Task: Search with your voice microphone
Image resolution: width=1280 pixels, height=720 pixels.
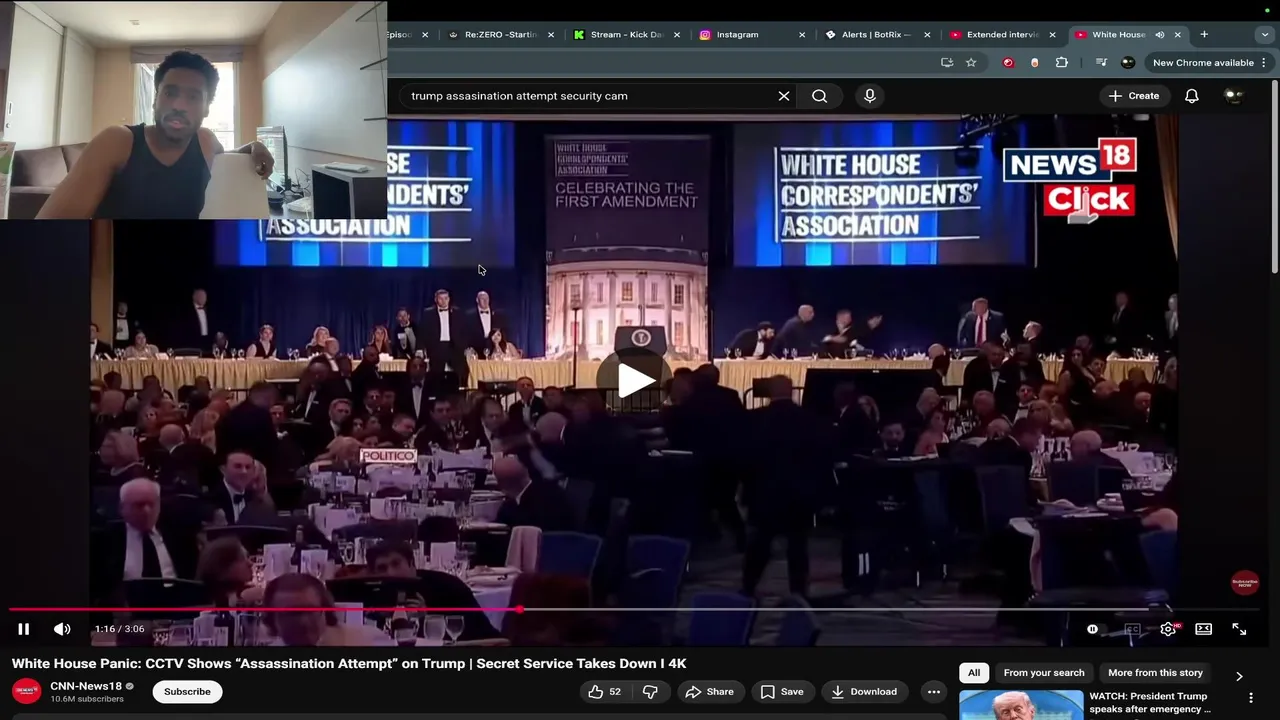Action: 870,96
